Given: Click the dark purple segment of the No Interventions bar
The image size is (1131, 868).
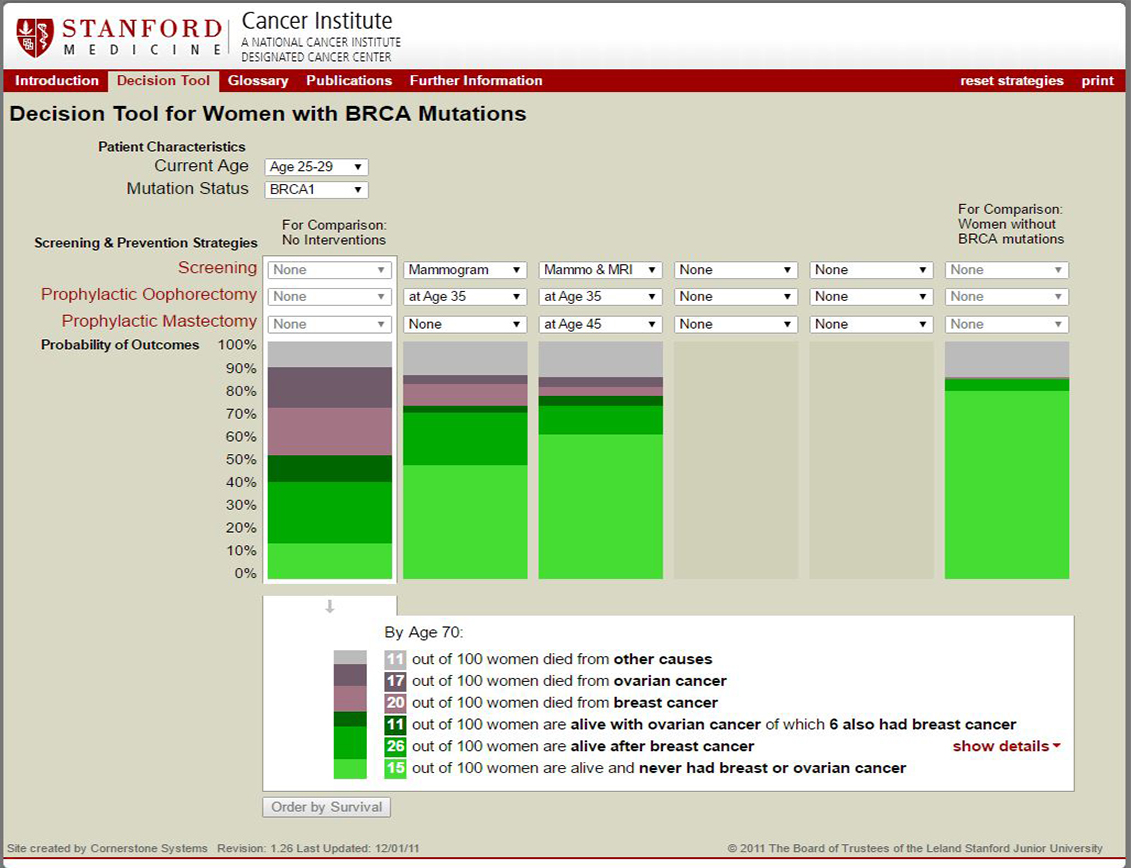Looking at the screenshot, I should pyautogui.click(x=330, y=387).
